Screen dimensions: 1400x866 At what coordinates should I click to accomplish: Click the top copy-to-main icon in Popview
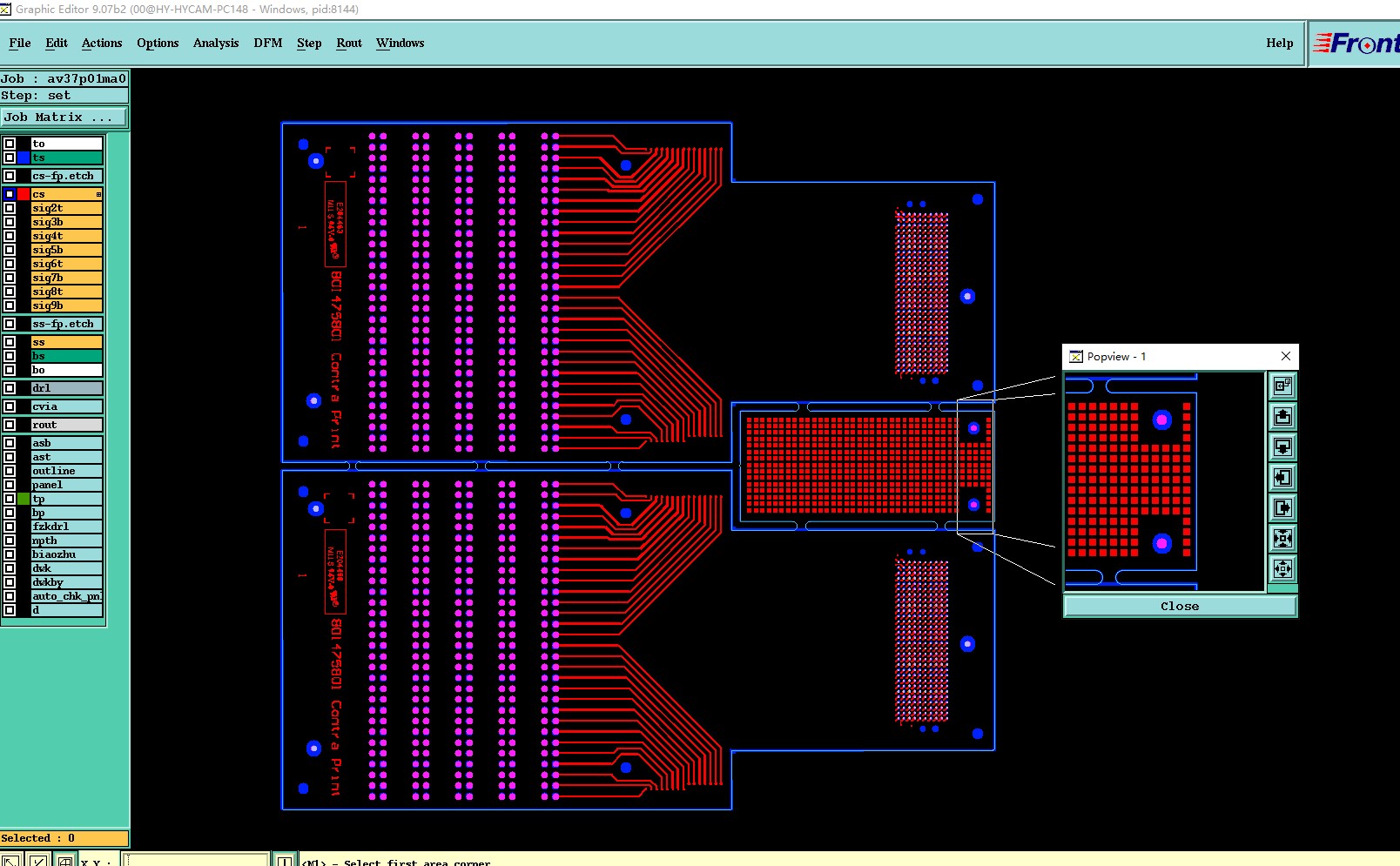click(x=1282, y=386)
